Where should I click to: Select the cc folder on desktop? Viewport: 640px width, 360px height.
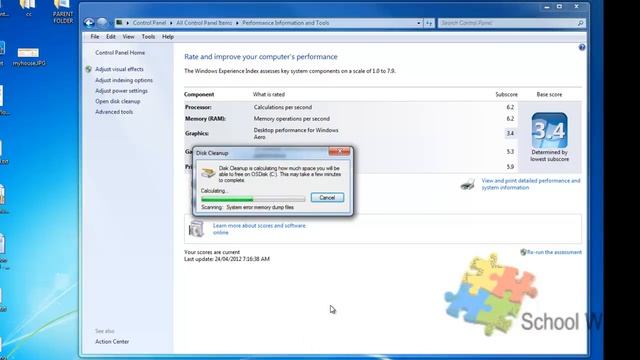(28, 9)
